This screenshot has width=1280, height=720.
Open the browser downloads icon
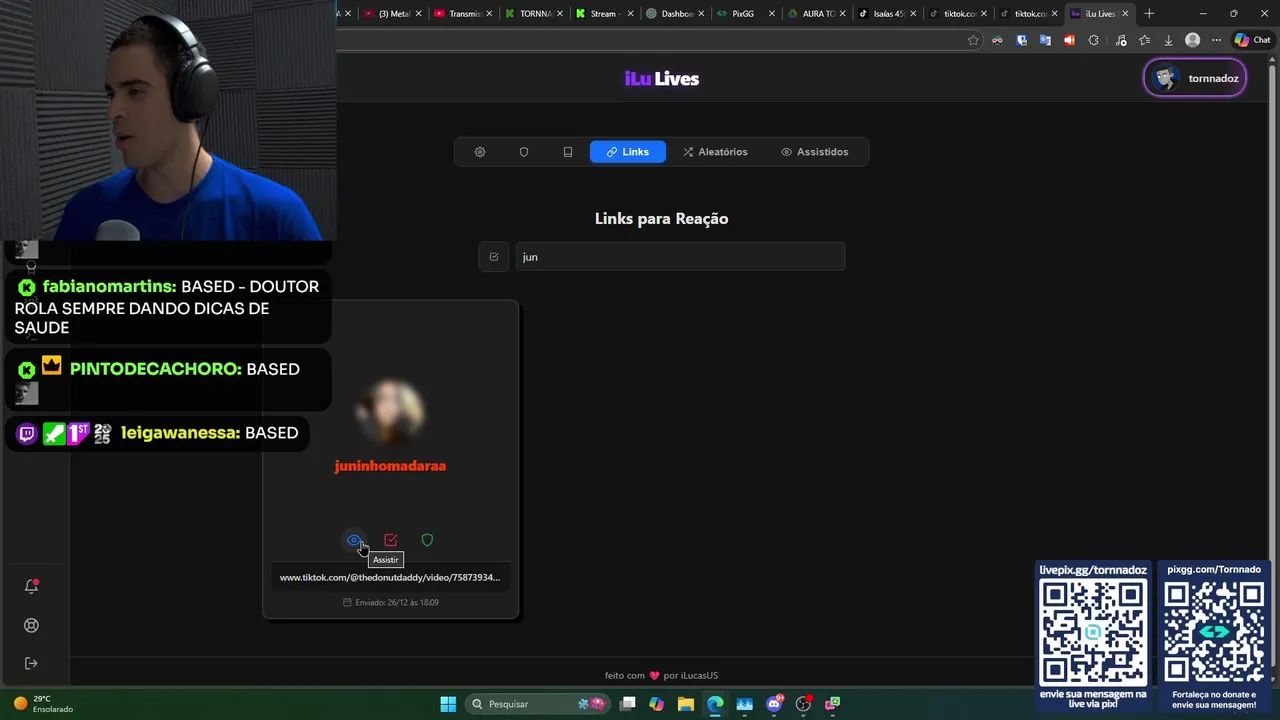coord(1168,40)
